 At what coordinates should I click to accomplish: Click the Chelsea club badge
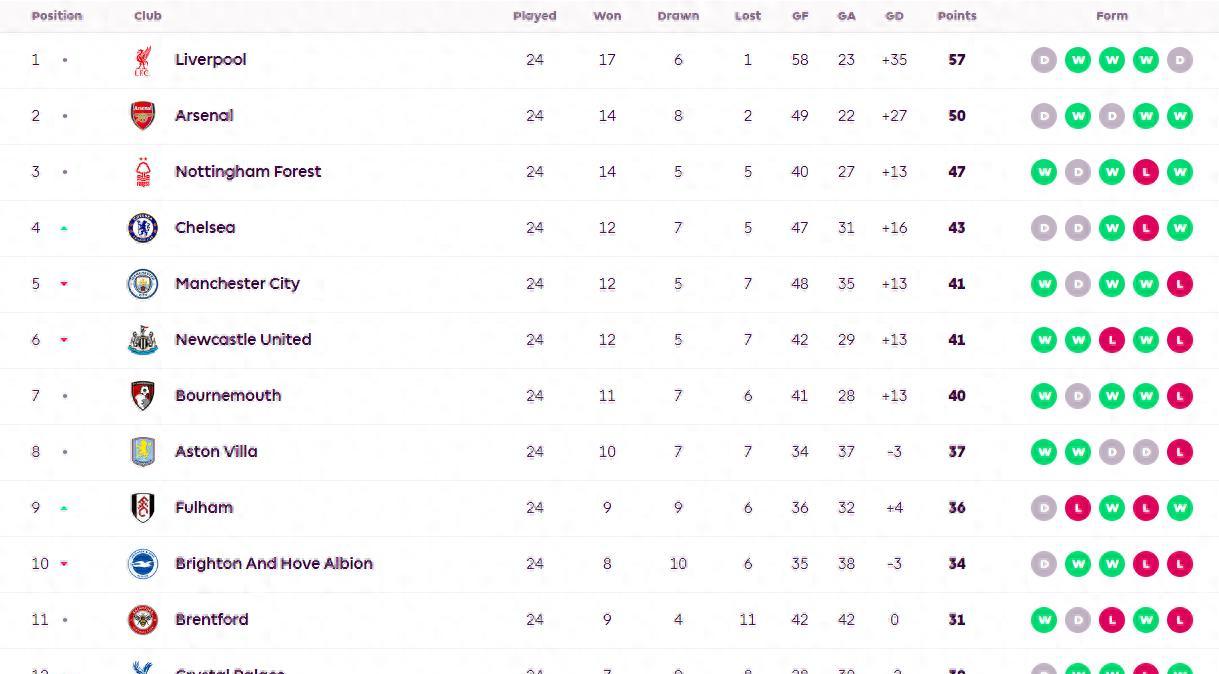(x=143, y=228)
